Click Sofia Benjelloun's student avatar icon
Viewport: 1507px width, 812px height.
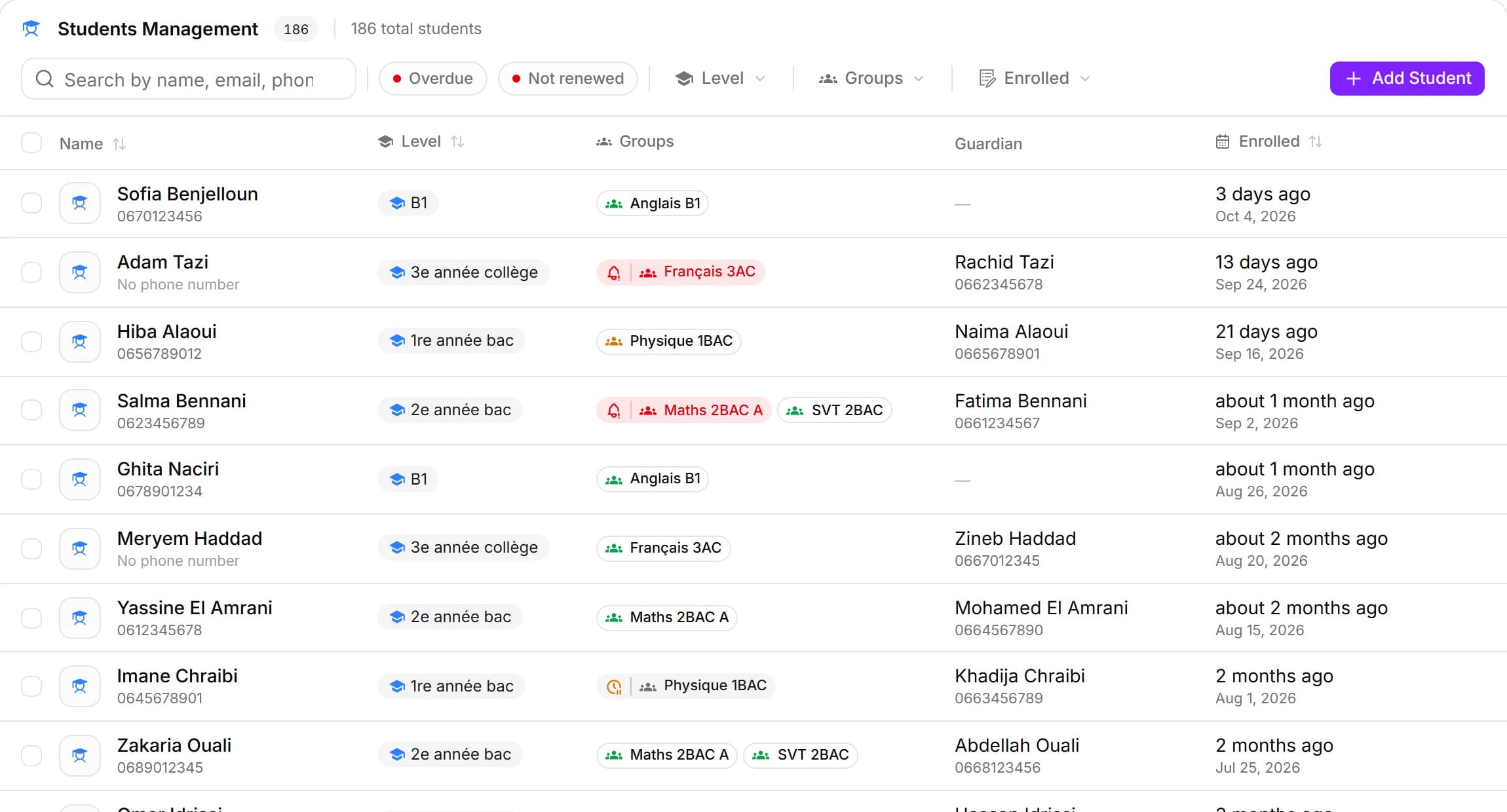[79, 203]
